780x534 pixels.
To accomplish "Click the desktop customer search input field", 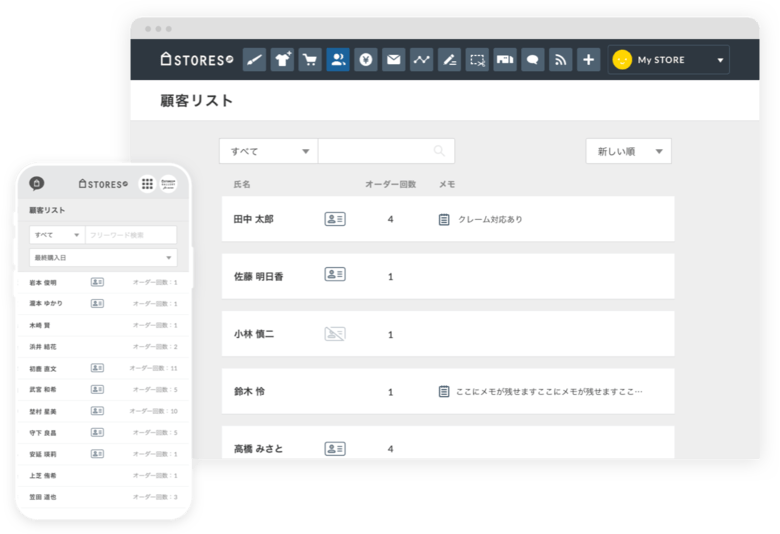I will pos(386,151).
